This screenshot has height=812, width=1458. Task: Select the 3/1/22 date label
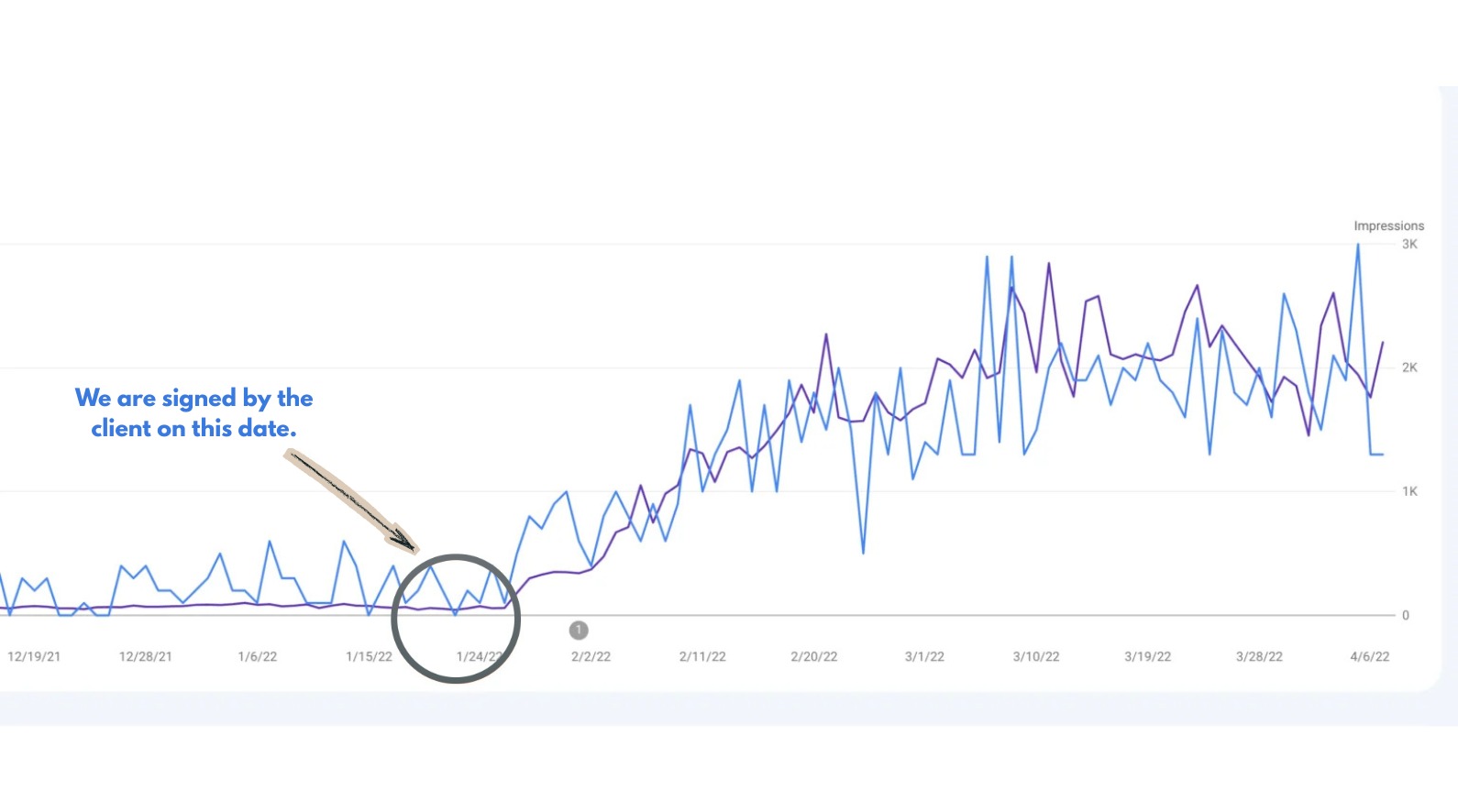click(924, 657)
